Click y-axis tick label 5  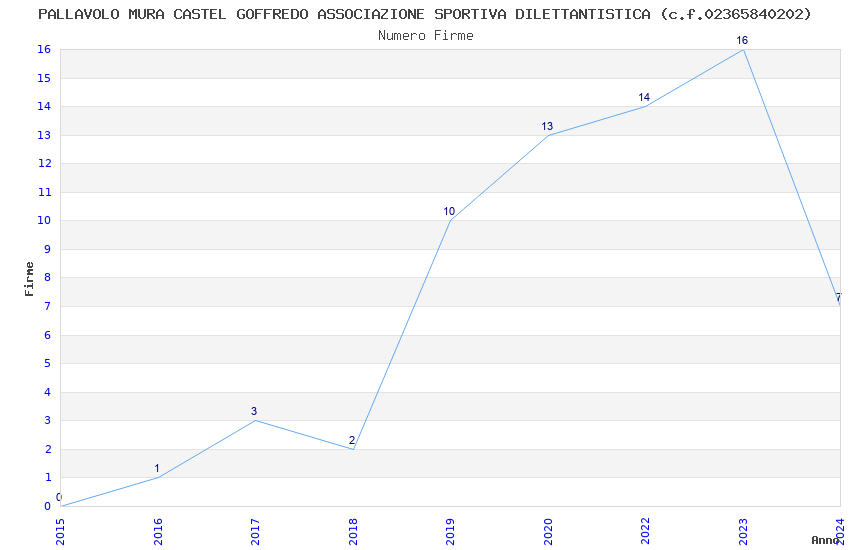pyautogui.click(x=47, y=363)
